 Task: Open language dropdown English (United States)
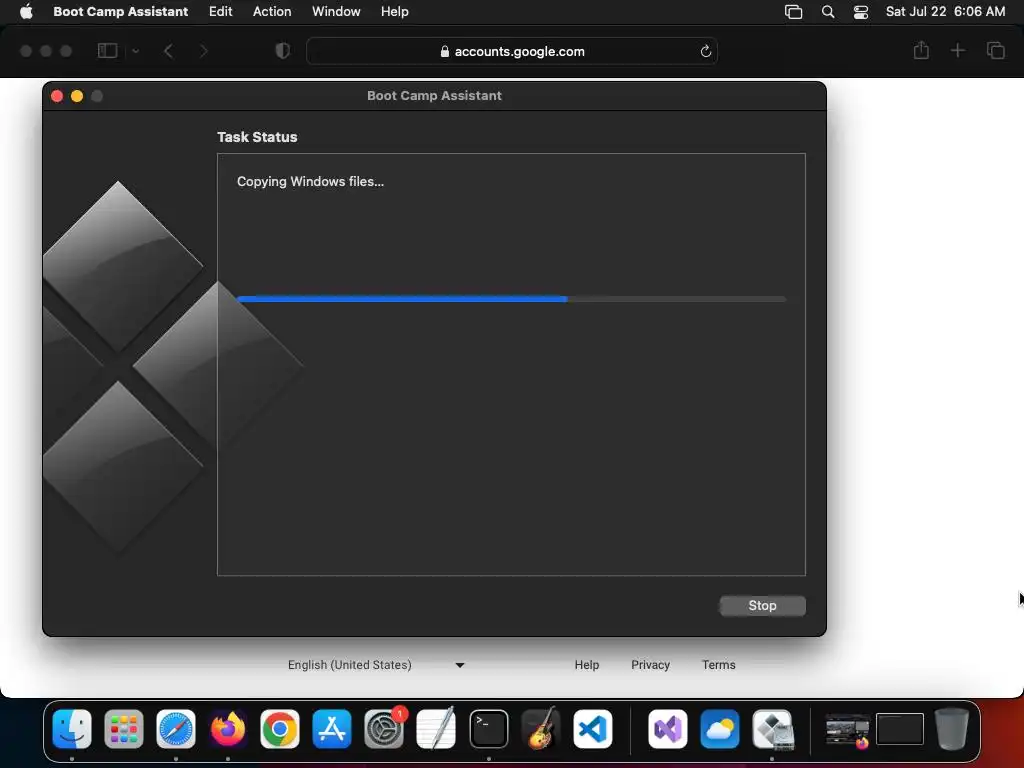(376, 665)
